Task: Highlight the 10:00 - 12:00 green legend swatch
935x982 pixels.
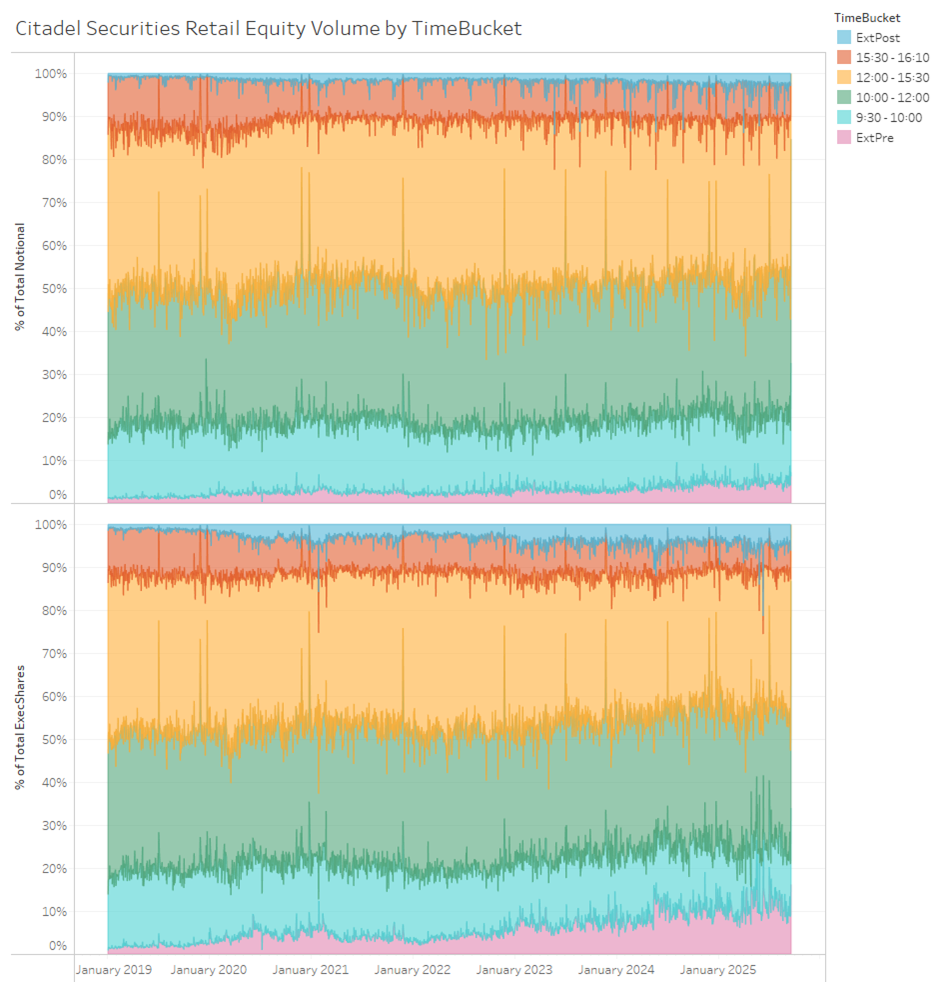Action: (844, 98)
